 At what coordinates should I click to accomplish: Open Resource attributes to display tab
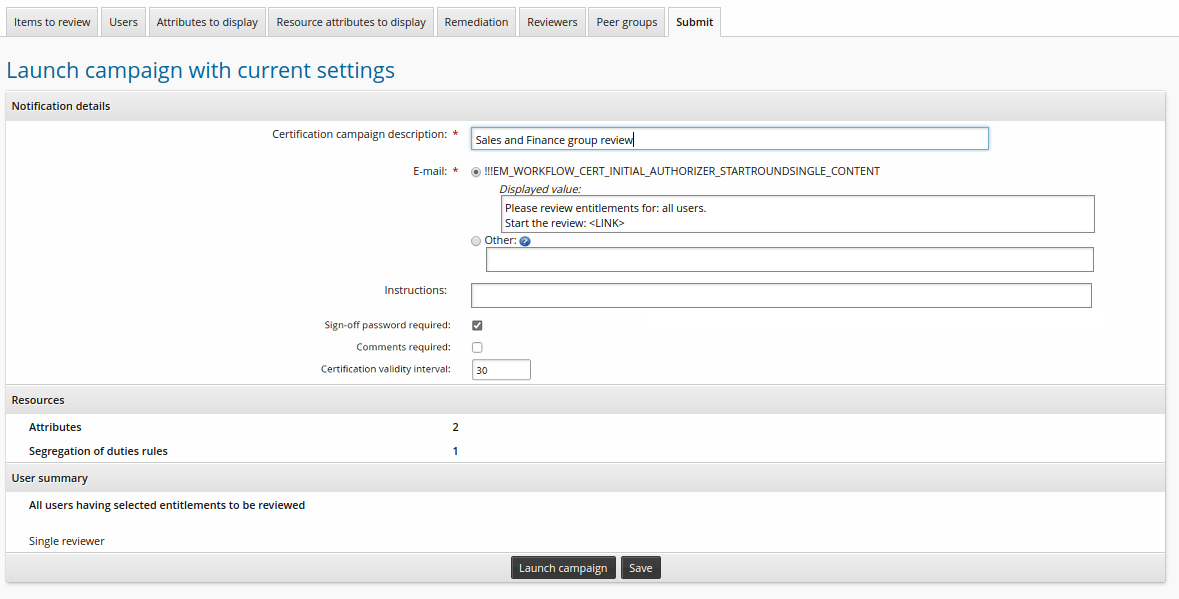coord(351,22)
